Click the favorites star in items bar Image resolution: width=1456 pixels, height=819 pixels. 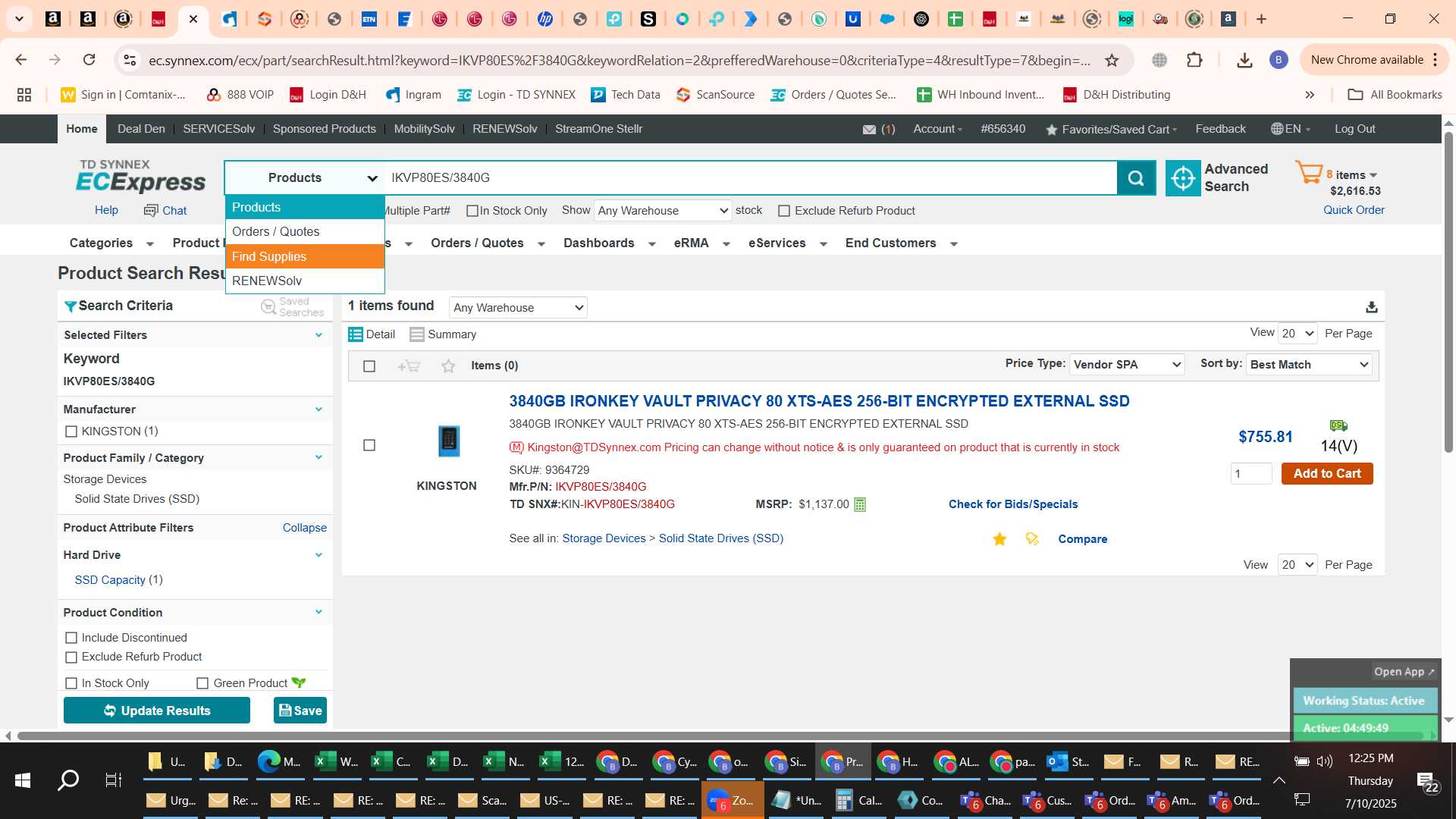tap(448, 366)
